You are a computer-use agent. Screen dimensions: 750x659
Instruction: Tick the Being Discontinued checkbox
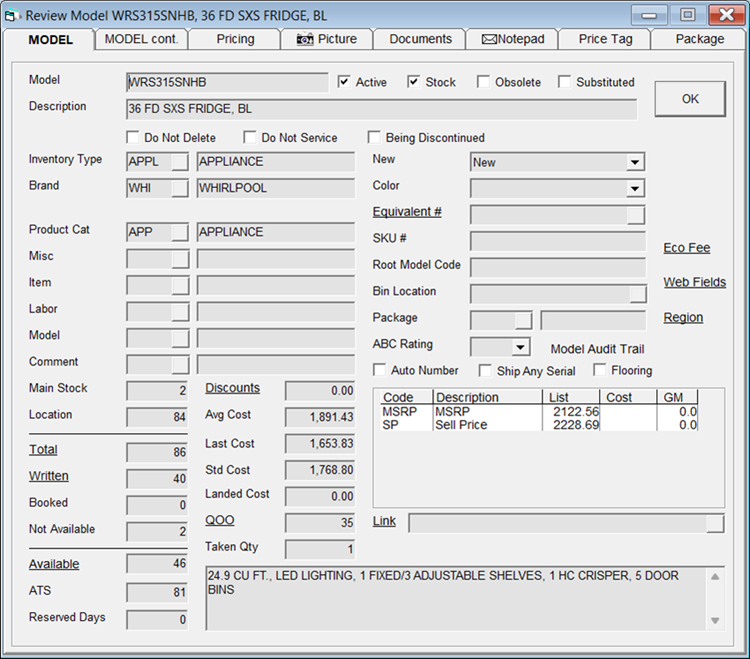(375, 138)
